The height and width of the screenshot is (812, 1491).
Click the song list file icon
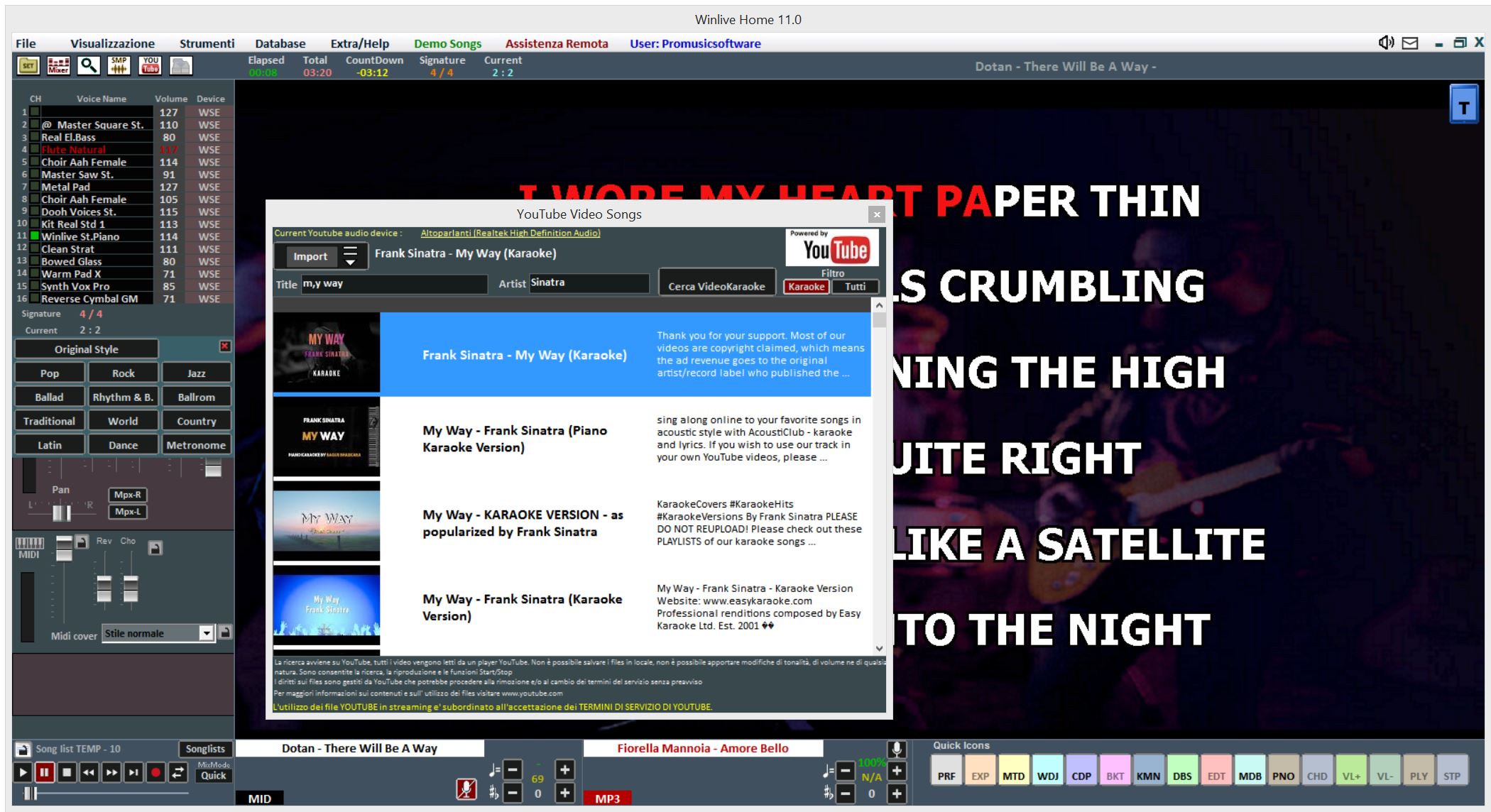click(x=23, y=749)
